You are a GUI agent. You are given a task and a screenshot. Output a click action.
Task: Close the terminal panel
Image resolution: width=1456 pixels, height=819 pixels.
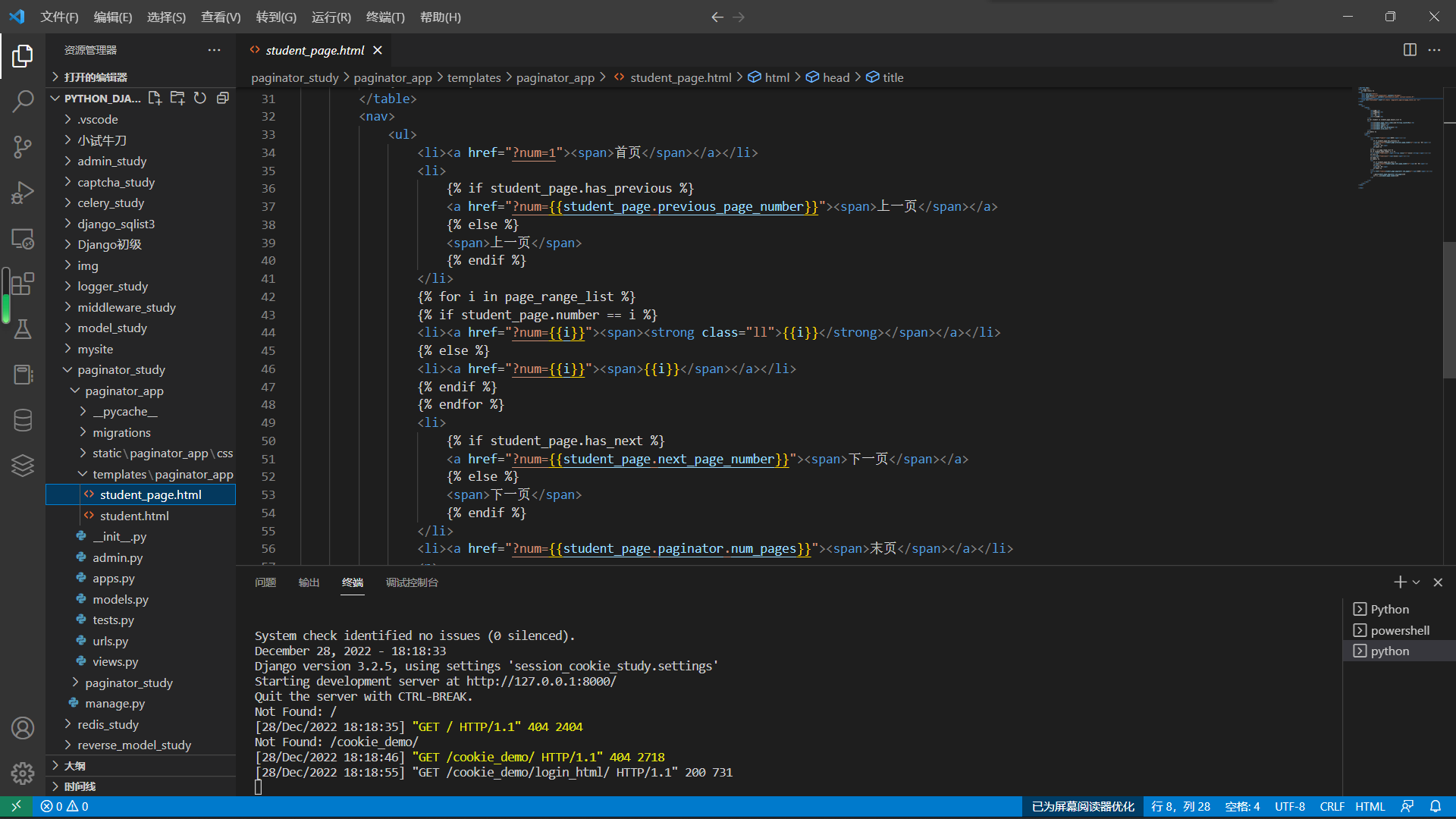(1438, 582)
